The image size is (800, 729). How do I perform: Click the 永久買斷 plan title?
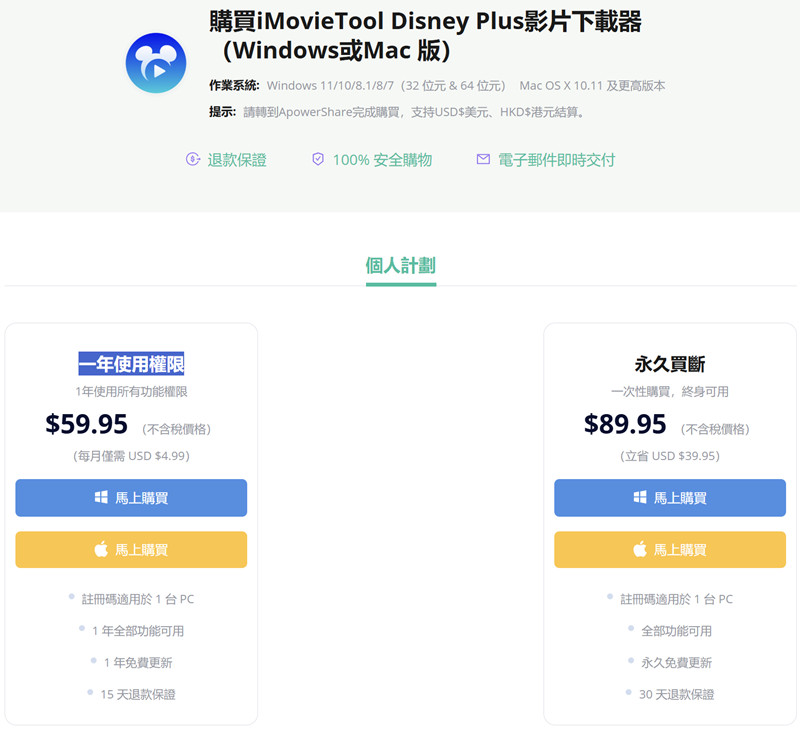(670, 364)
